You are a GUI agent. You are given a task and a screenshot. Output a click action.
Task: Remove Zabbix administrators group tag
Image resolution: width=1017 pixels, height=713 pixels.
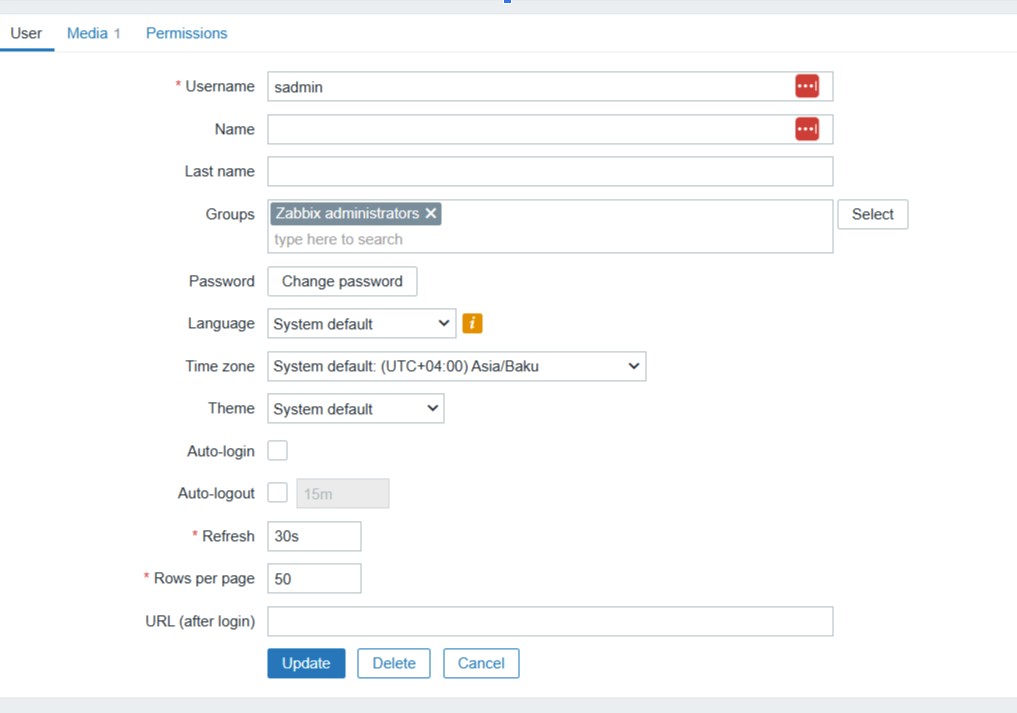431,214
